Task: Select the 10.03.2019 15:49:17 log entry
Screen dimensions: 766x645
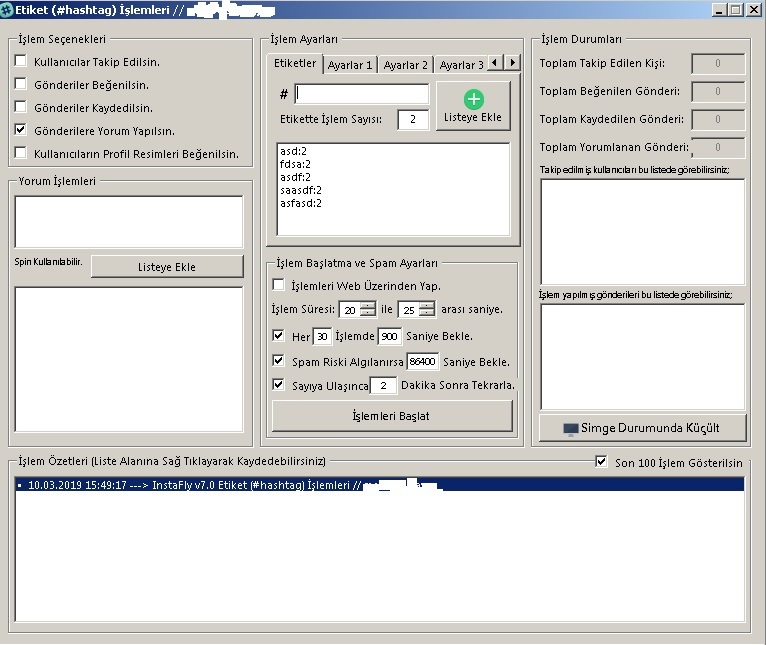Action: coord(380,485)
